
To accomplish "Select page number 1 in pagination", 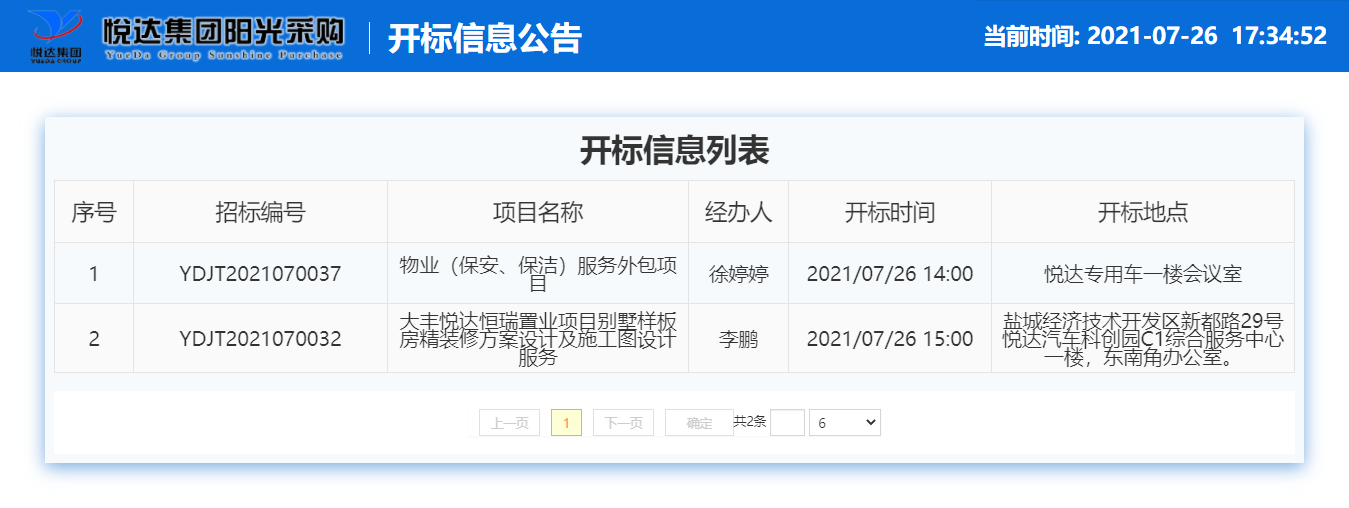I will point(566,423).
